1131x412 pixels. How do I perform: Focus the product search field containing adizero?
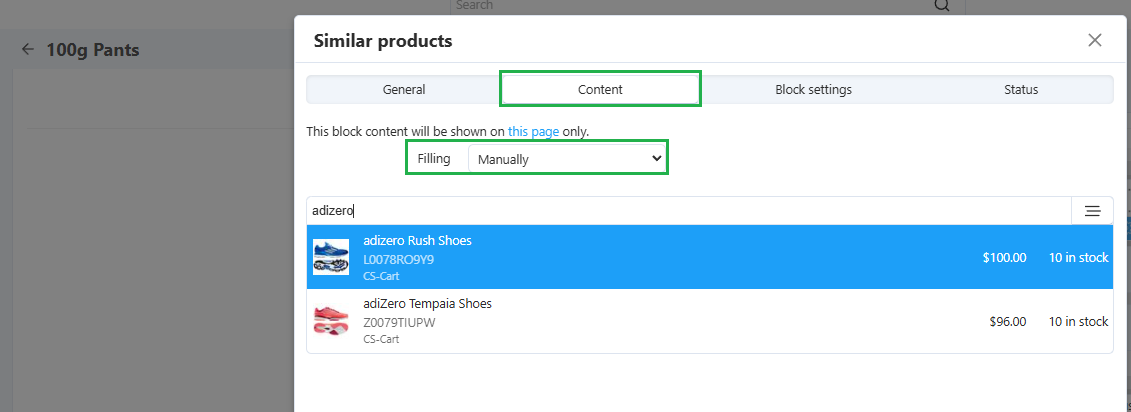pos(689,211)
